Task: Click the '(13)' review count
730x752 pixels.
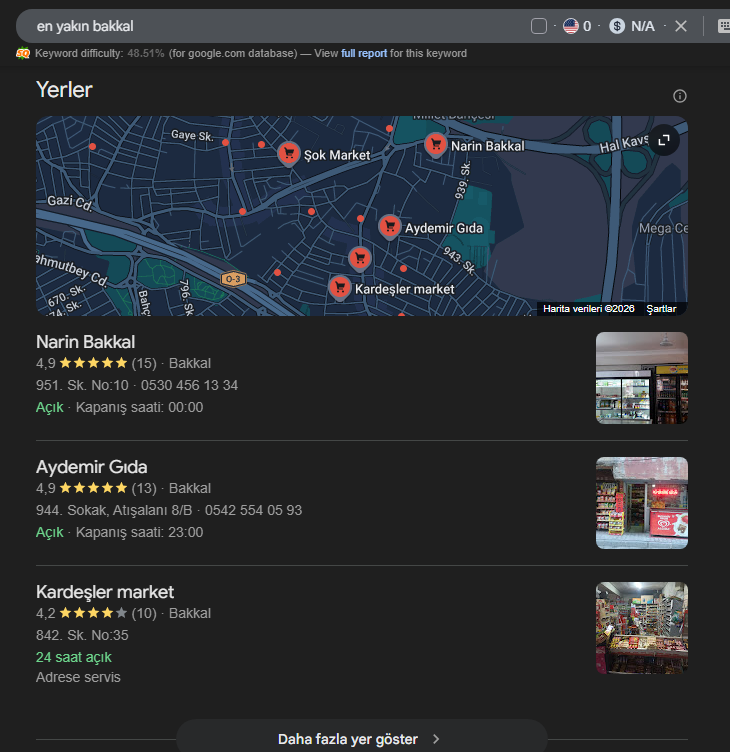Action: 144,488
